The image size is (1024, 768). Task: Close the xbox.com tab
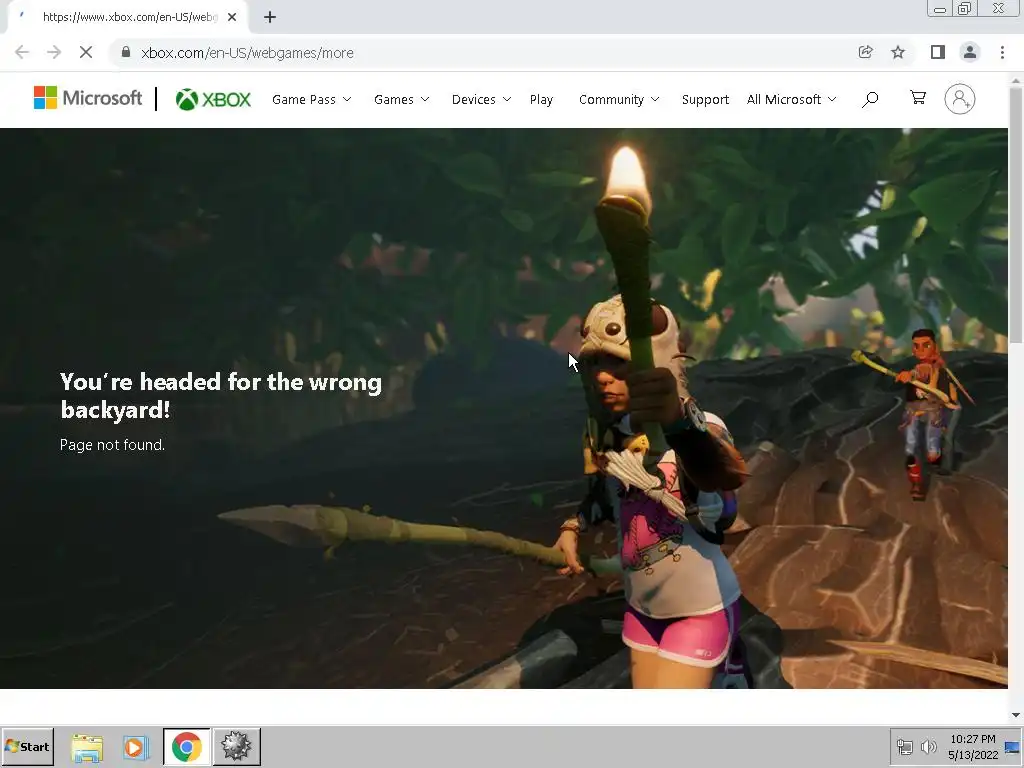(x=232, y=17)
